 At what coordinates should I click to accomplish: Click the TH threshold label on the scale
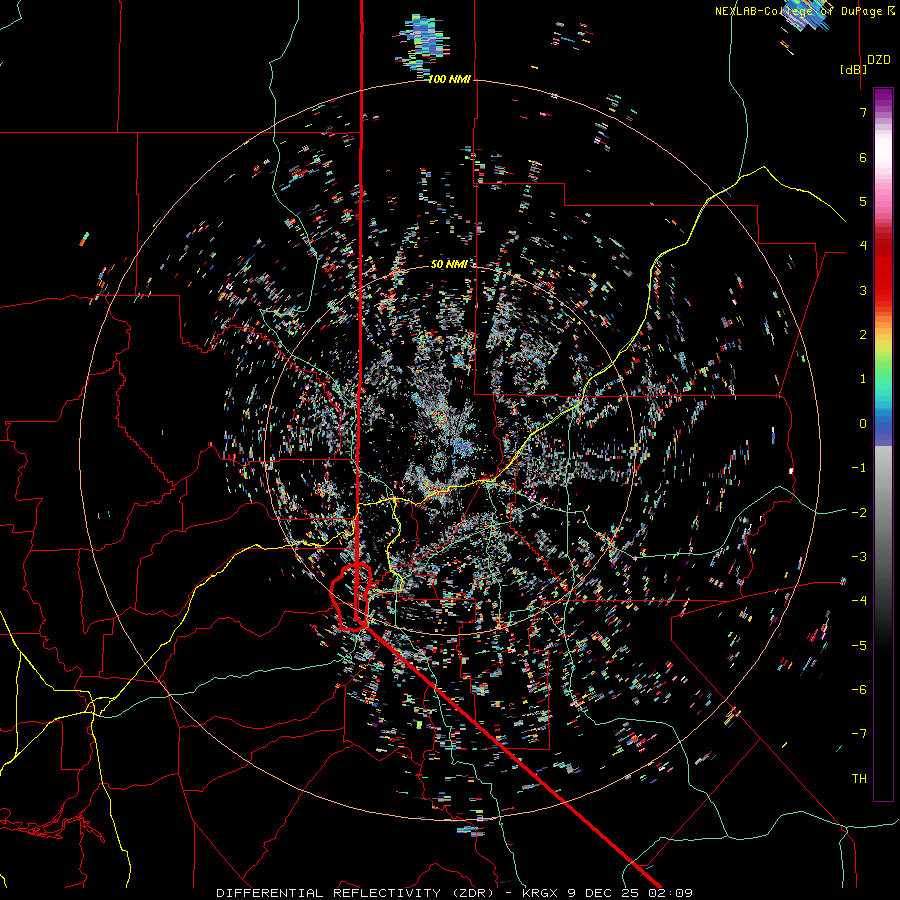[x=859, y=779]
